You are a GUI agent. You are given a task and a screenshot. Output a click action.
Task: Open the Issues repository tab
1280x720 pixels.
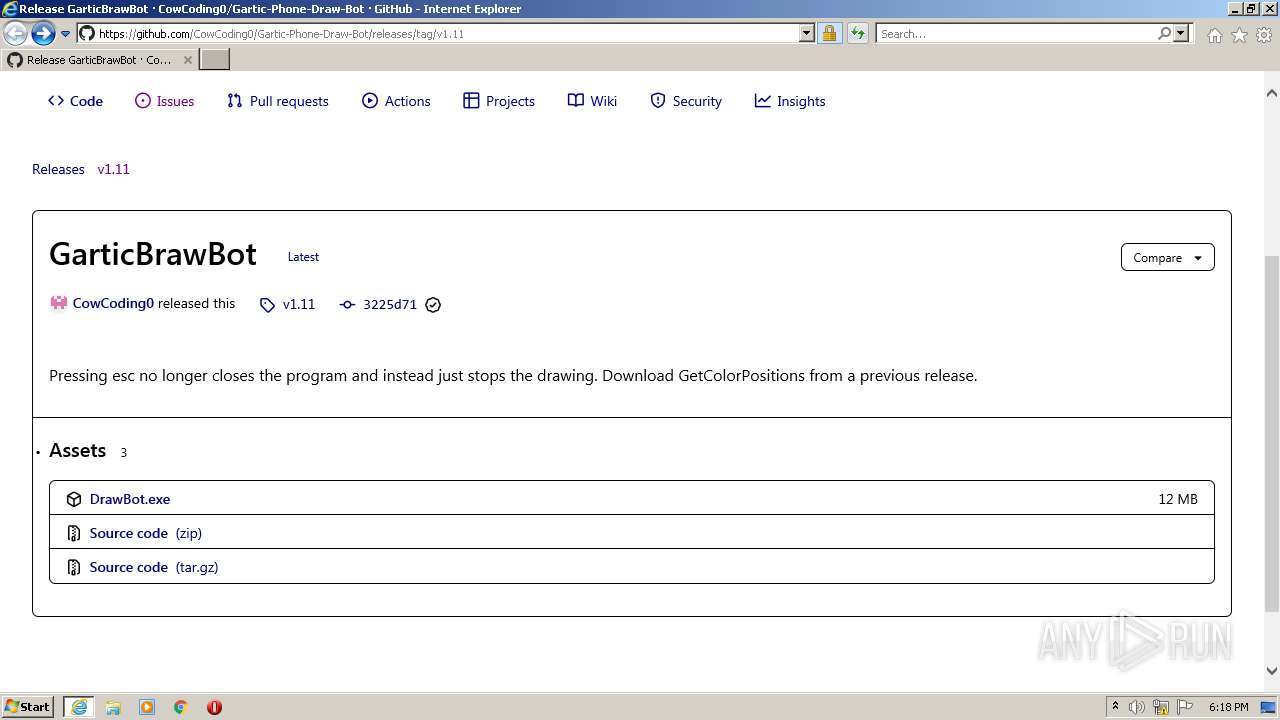pyautogui.click(x=165, y=101)
